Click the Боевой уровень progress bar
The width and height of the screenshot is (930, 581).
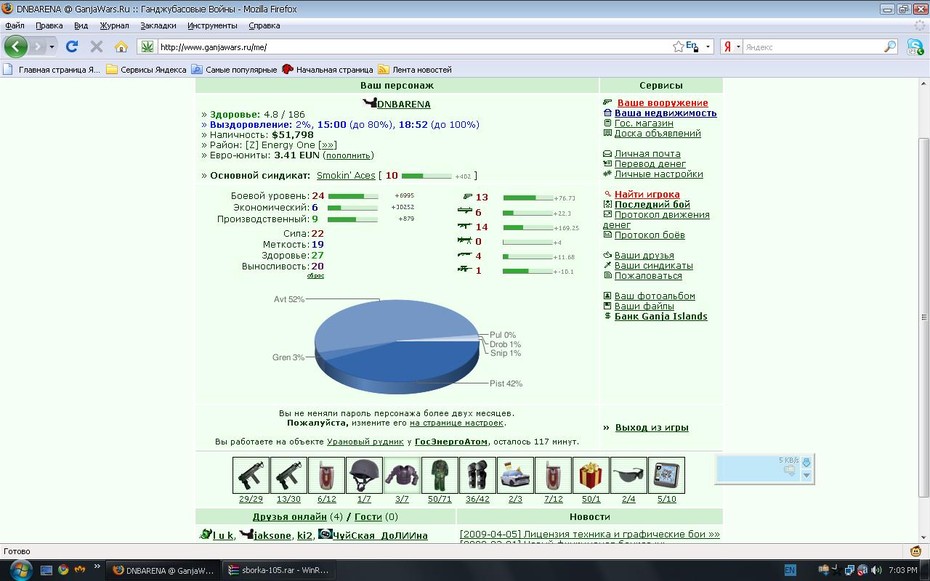coord(353,196)
